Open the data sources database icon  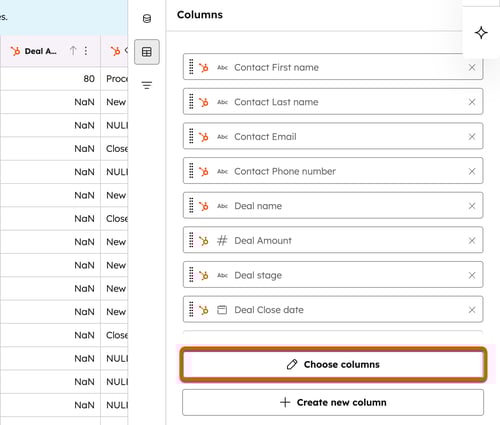pos(147,18)
